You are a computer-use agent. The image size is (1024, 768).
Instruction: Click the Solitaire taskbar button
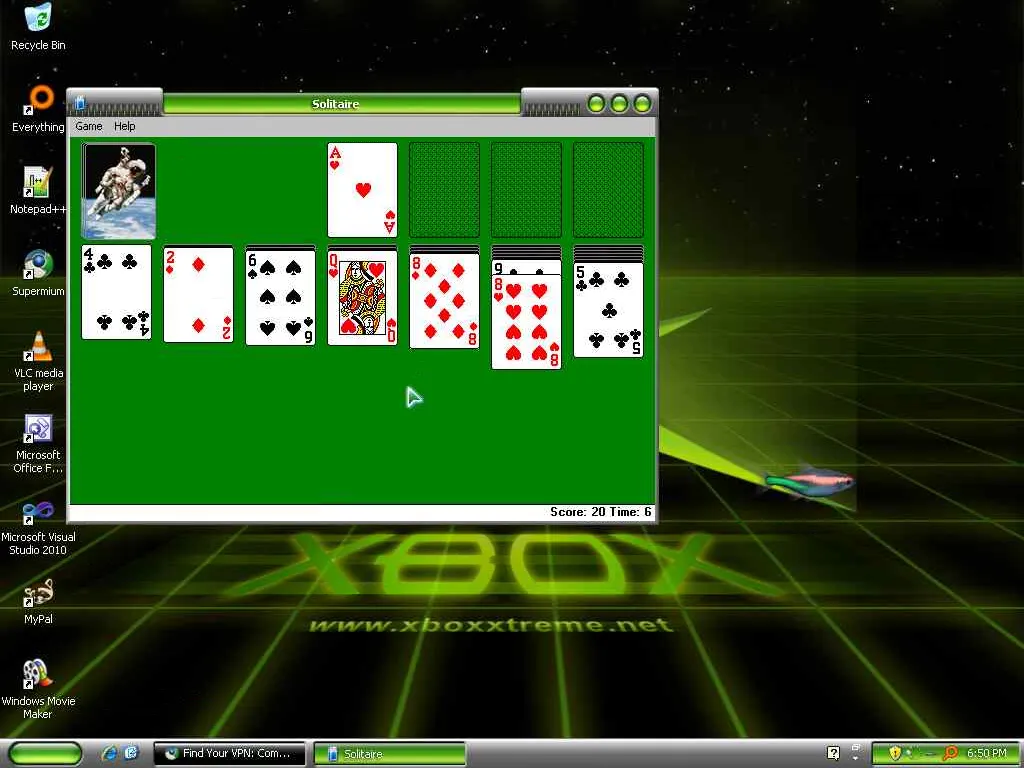click(390, 754)
